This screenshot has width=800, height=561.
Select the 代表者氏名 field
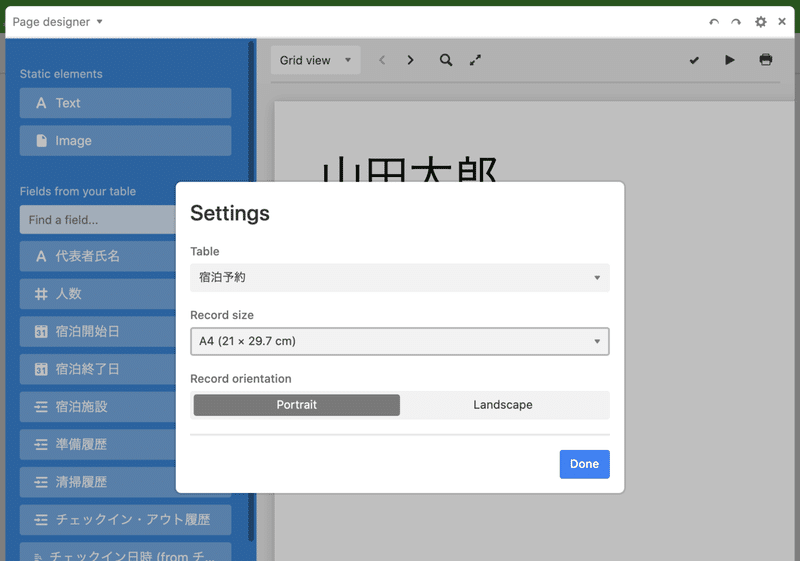[98, 256]
